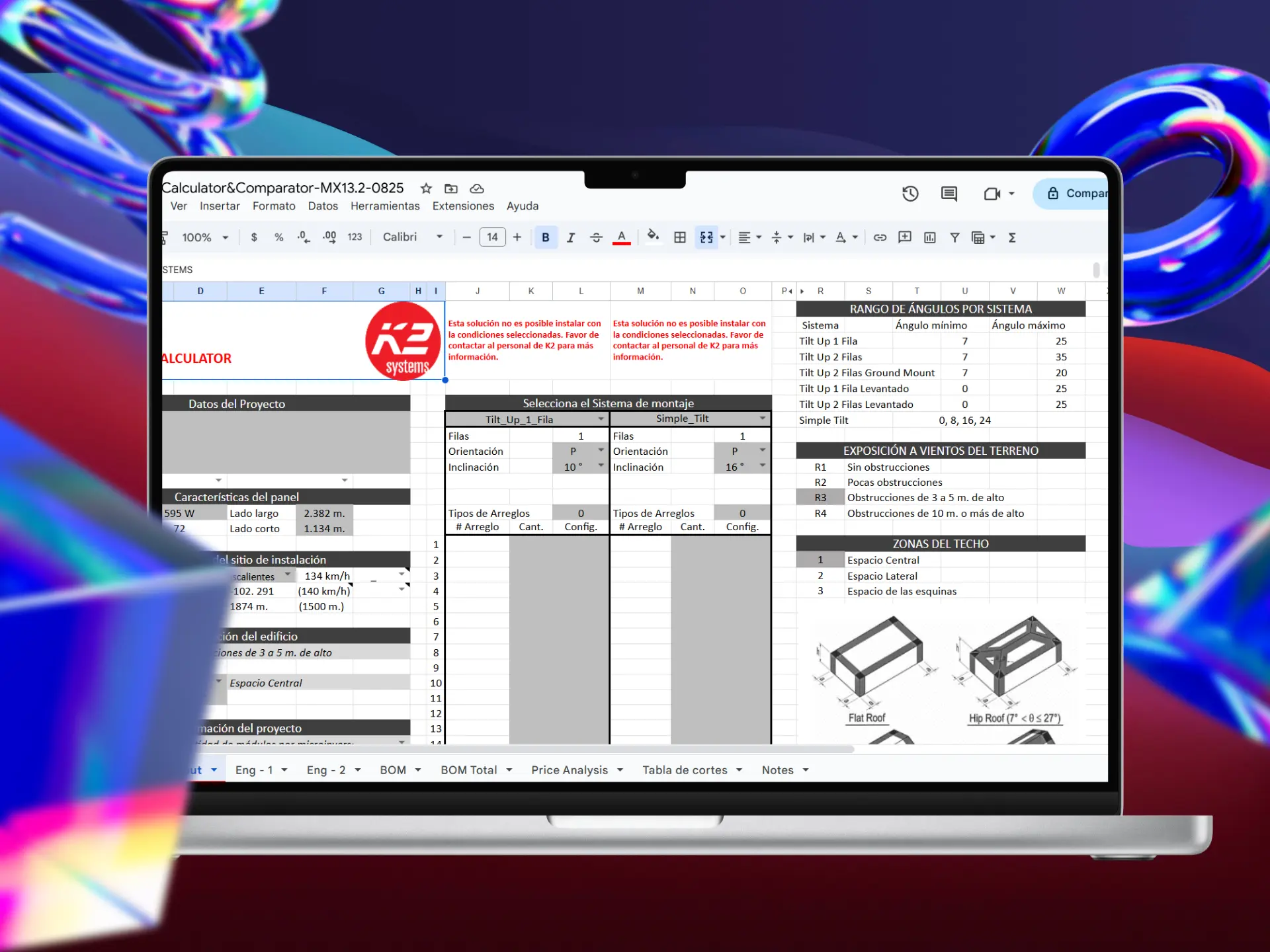Apply strikethrough formatting
The image size is (1270, 952).
(596, 237)
